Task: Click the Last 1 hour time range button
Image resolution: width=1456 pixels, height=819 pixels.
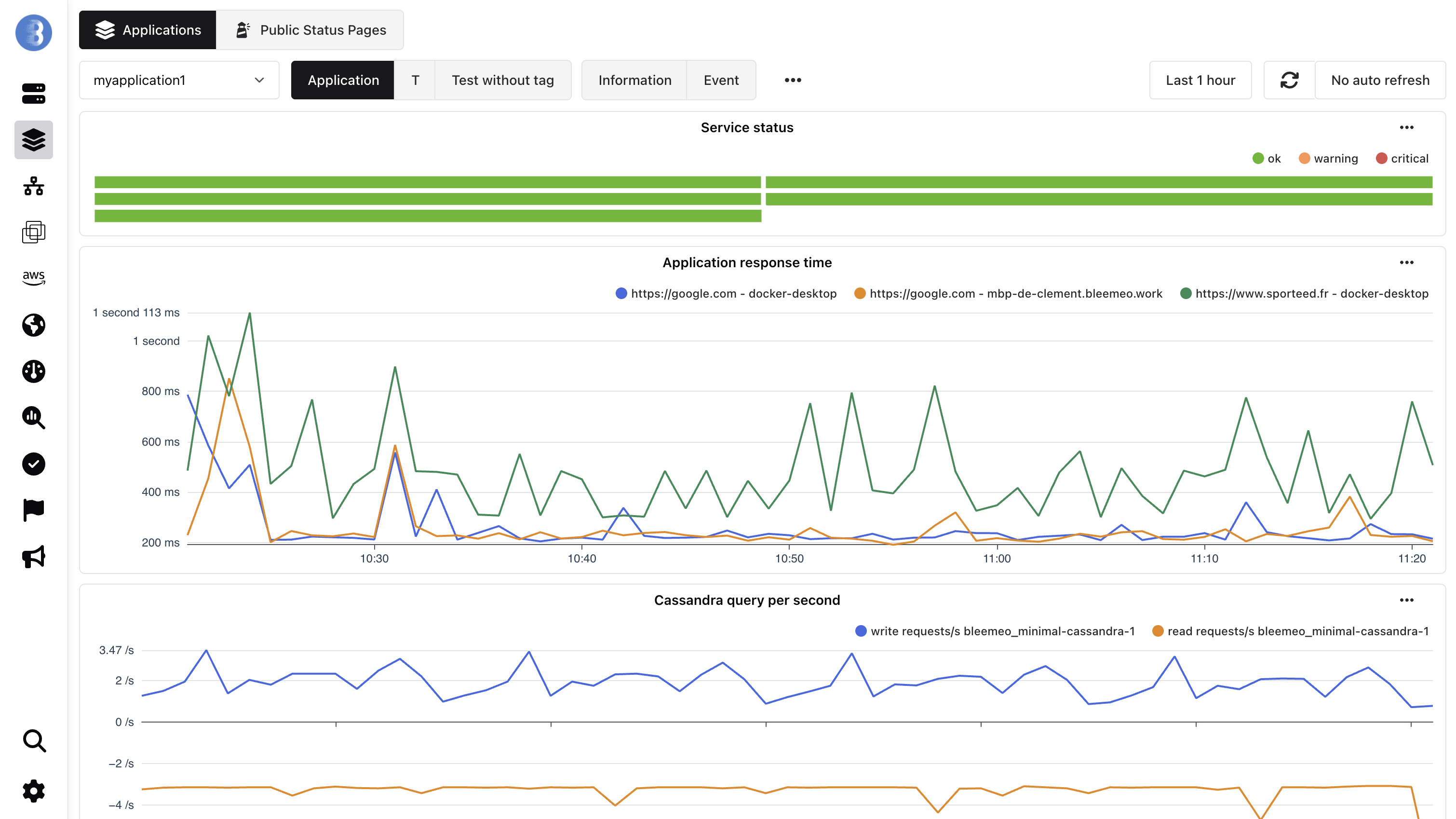Action: [x=1200, y=80]
